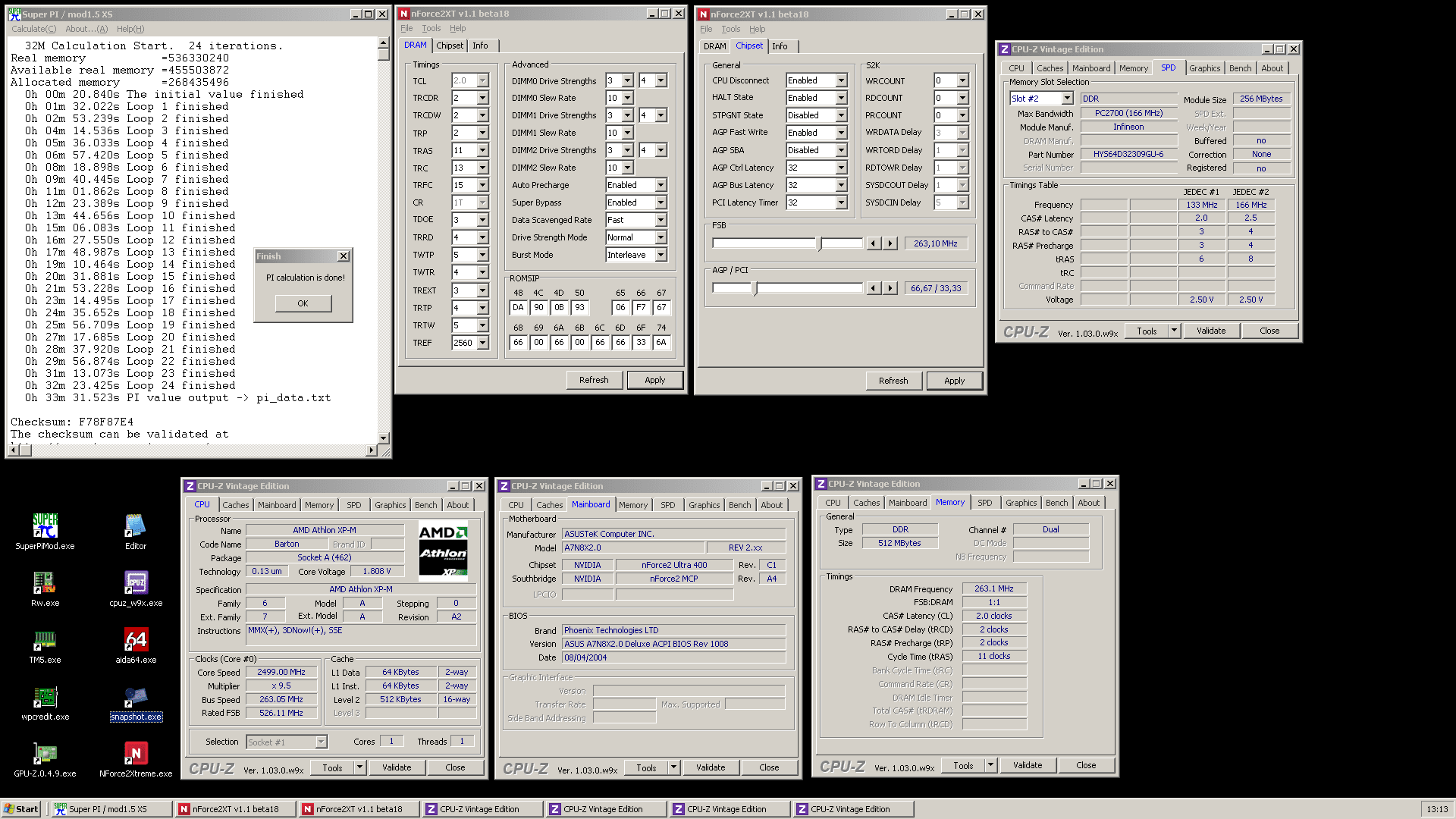
Task: Click ROMSIP value field DA
Action: (x=518, y=307)
